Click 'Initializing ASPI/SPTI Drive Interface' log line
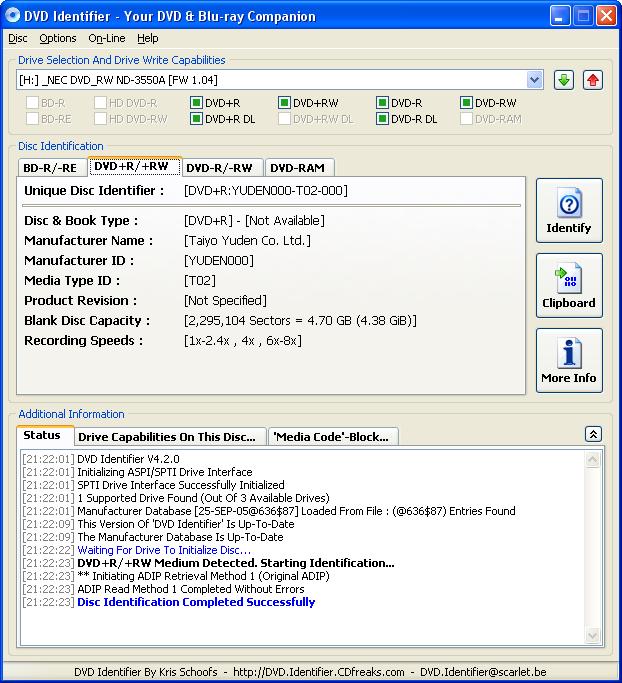622x683 pixels. [x=165, y=472]
